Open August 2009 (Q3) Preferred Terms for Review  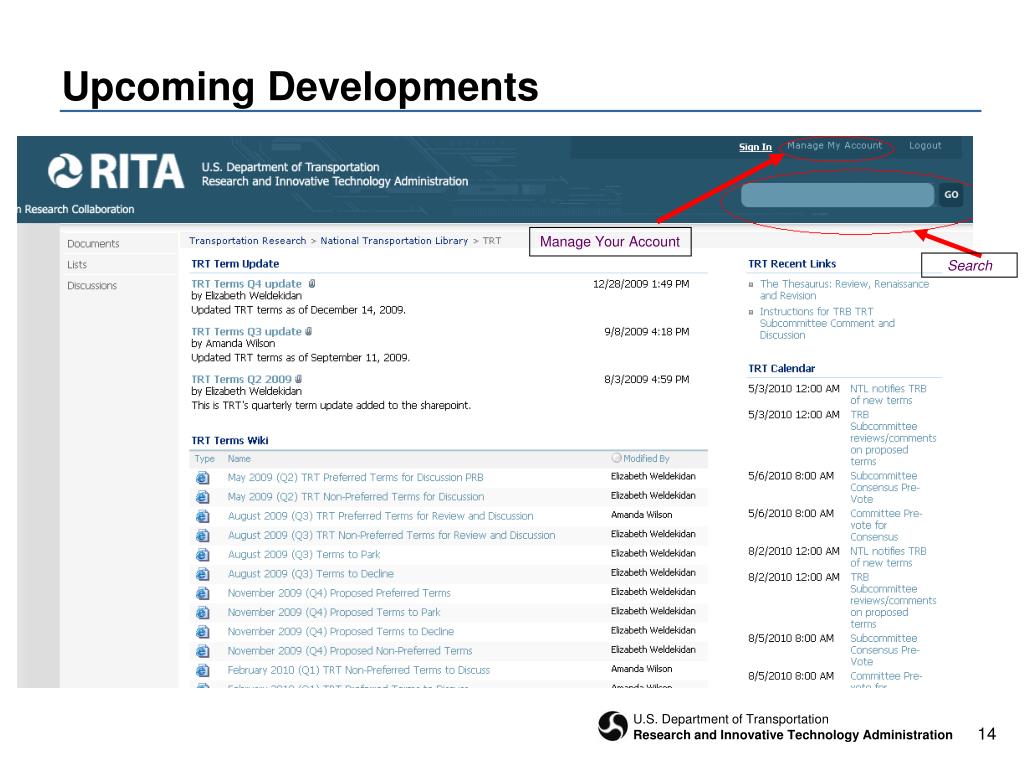click(x=380, y=516)
